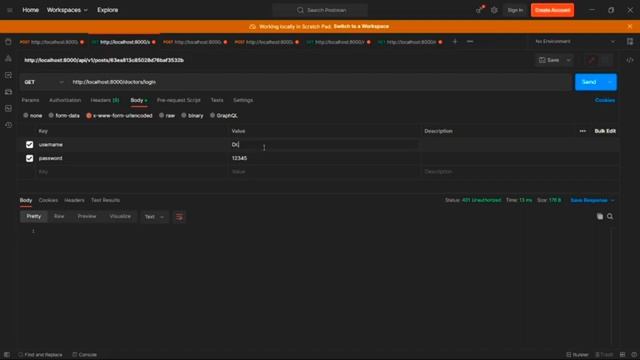Search the response body magnifier icon

tap(610, 216)
